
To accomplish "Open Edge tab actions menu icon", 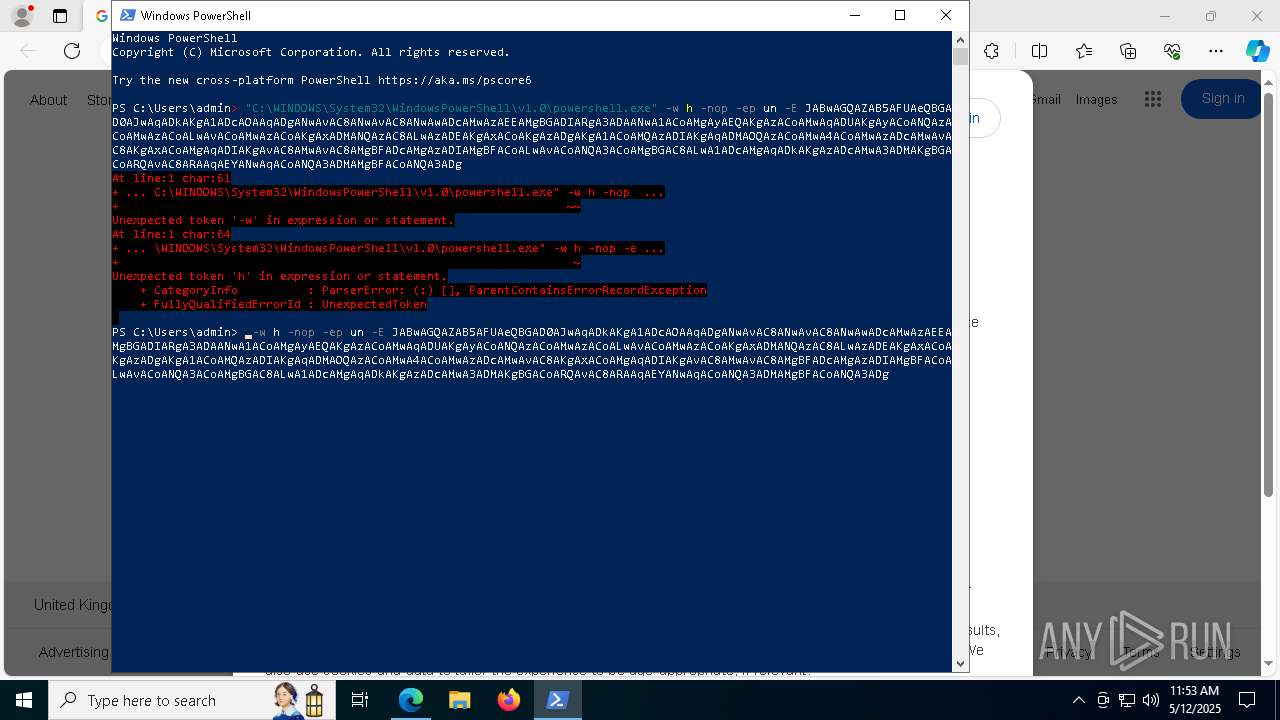I will click(60, 16).
